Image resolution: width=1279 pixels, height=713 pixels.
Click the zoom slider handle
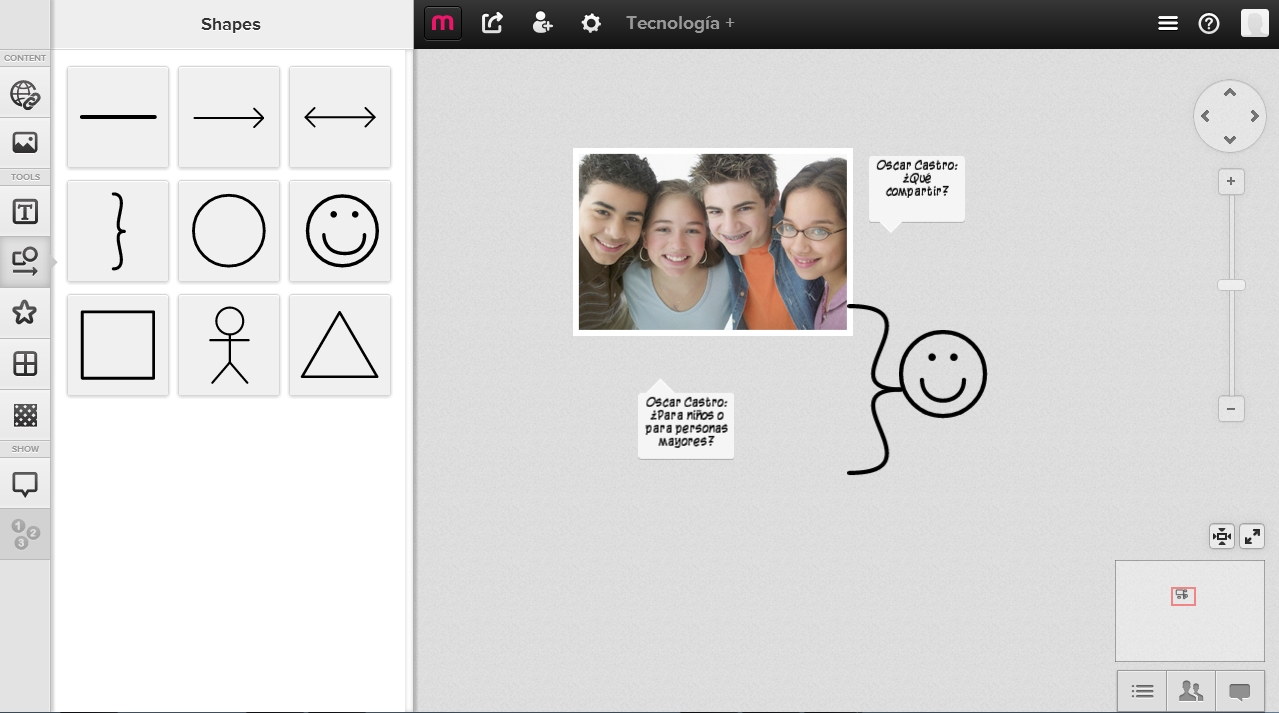[x=1230, y=285]
